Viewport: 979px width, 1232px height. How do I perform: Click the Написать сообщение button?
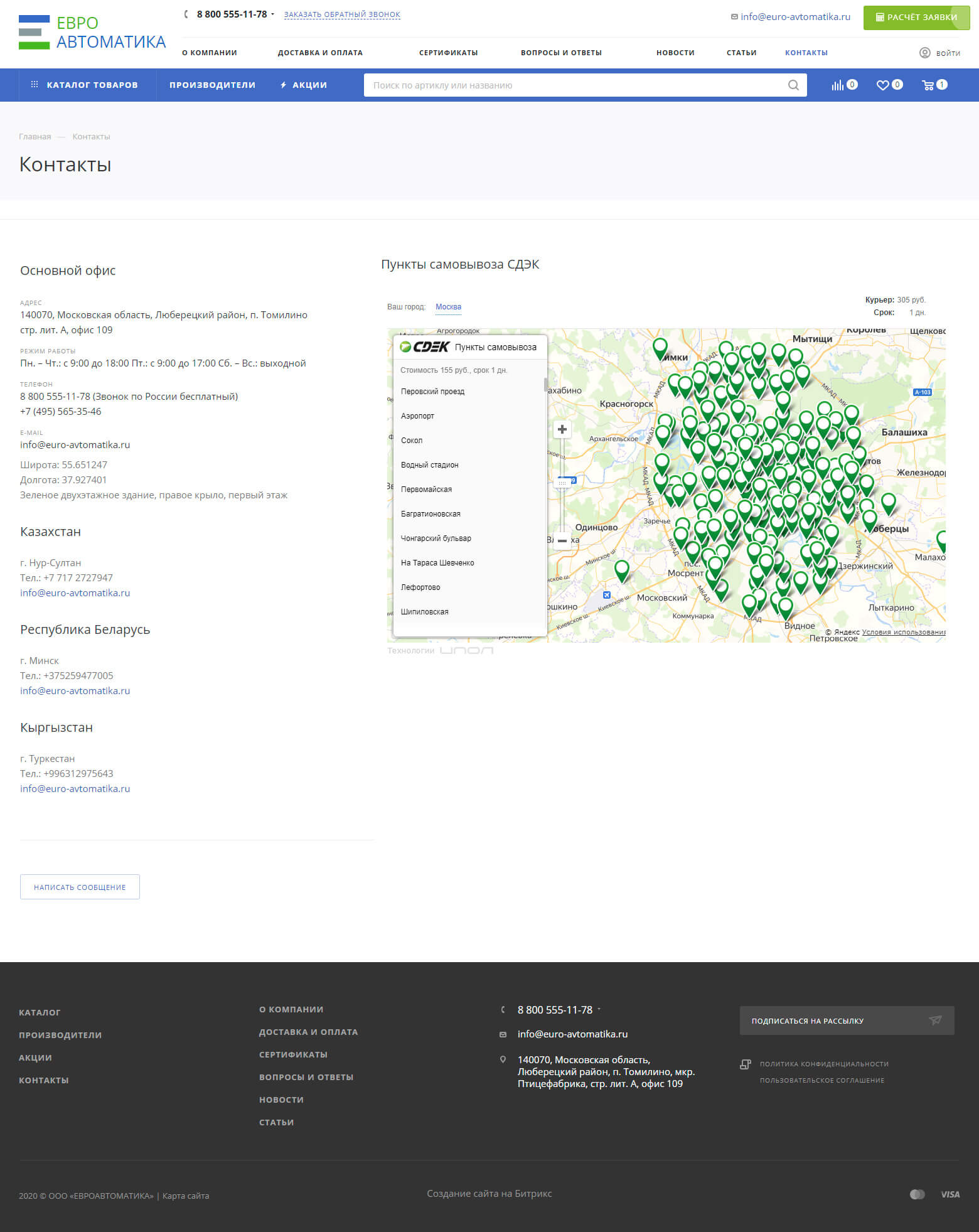[80, 887]
